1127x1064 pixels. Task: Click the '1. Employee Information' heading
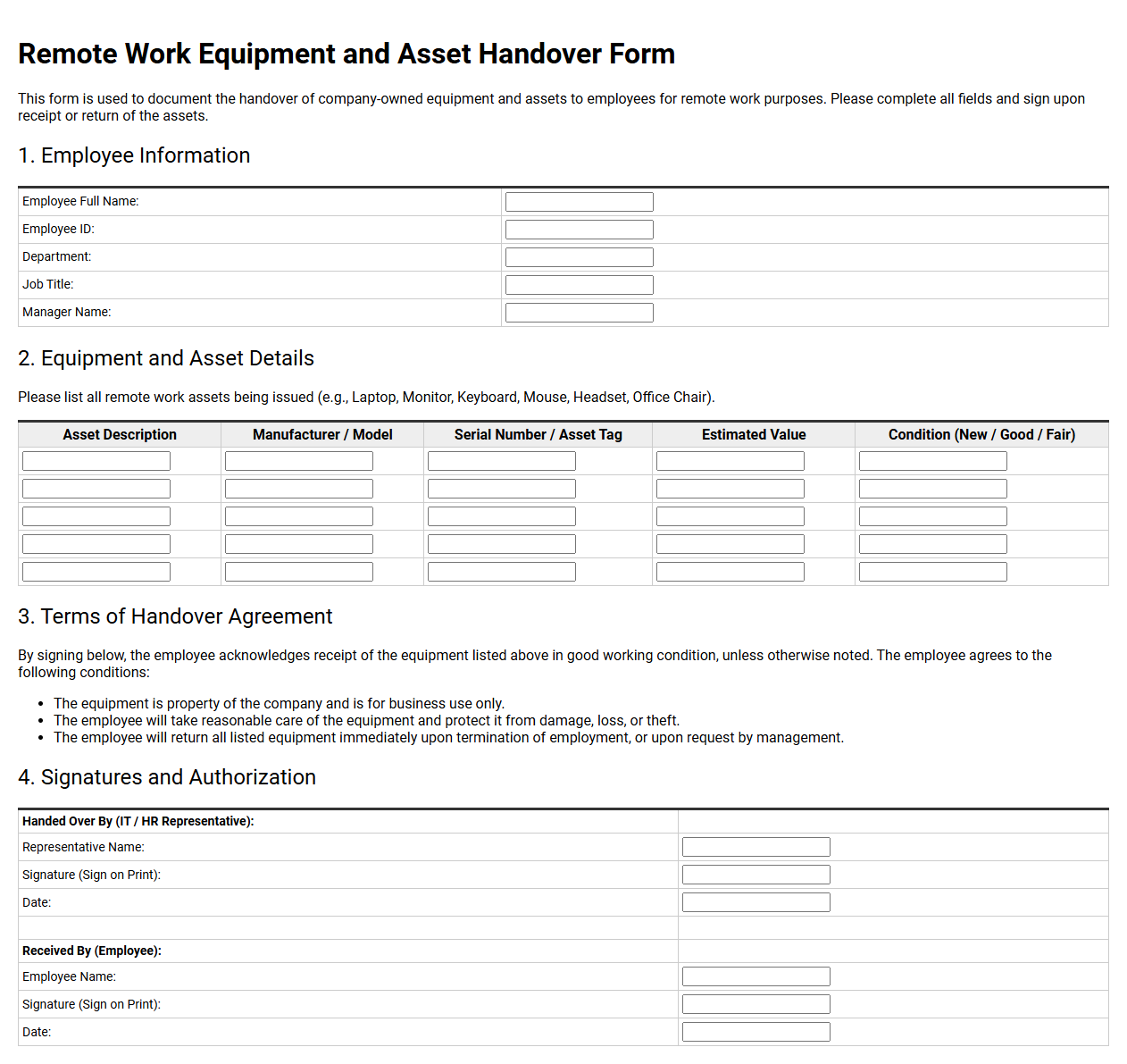(x=134, y=155)
